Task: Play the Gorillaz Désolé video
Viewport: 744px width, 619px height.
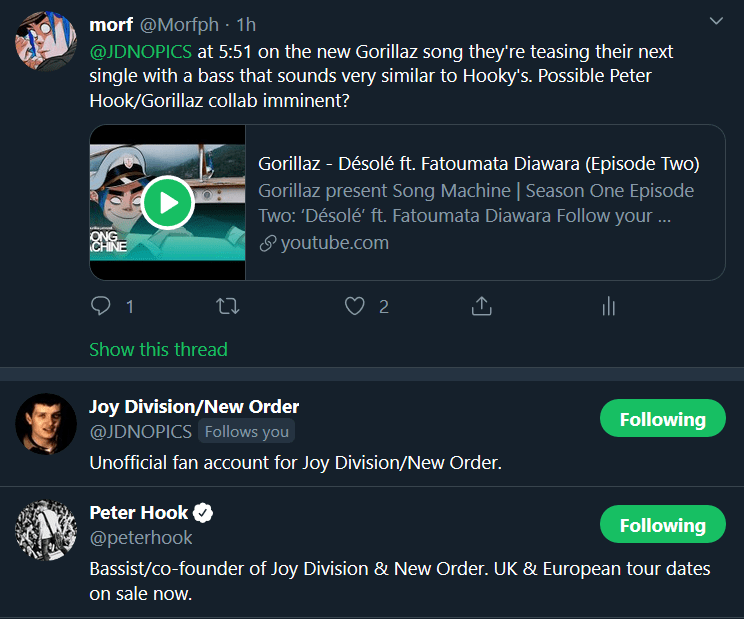Action: (167, 203)
